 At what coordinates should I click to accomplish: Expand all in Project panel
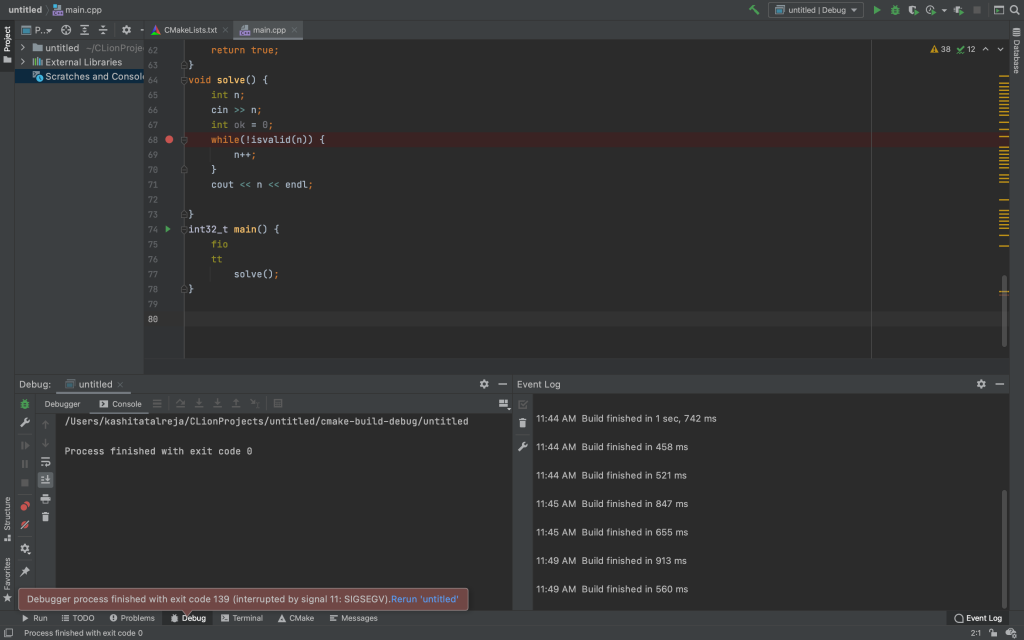tap(84, 30)
